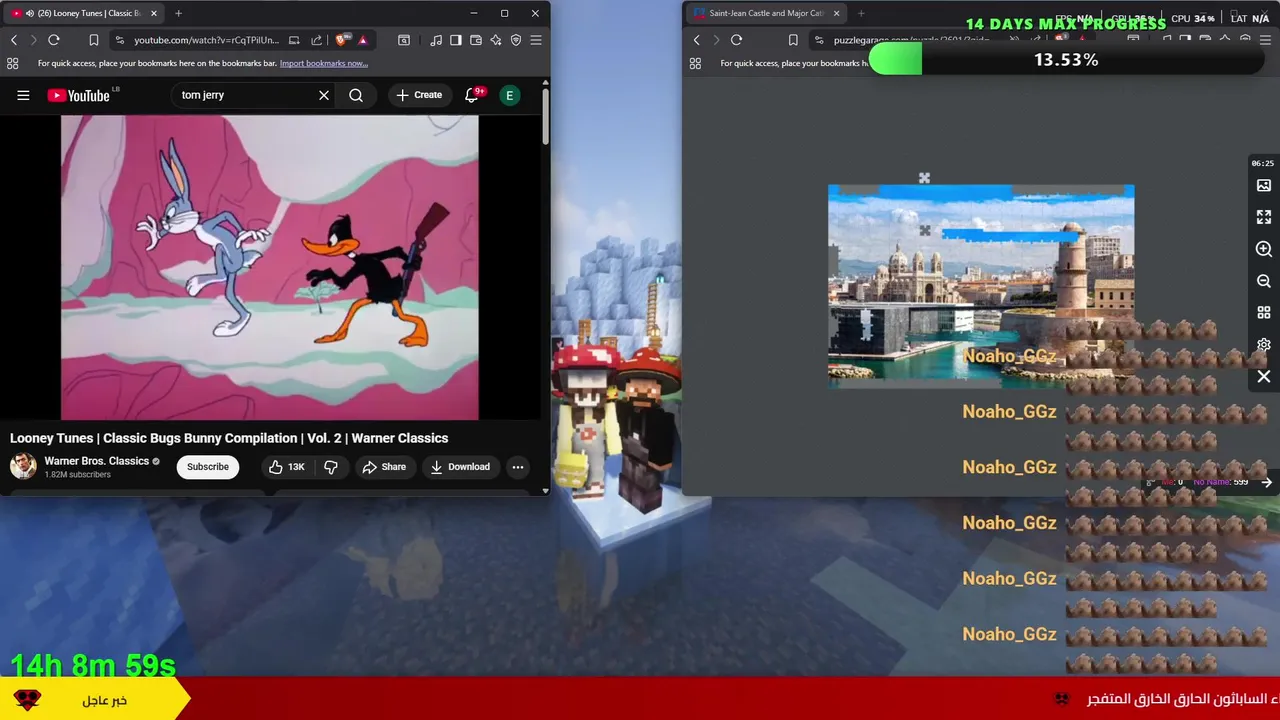The image size is (1280, 720).
Task: Open YouTube notifications bell
Action: click(x=472, y=95)
